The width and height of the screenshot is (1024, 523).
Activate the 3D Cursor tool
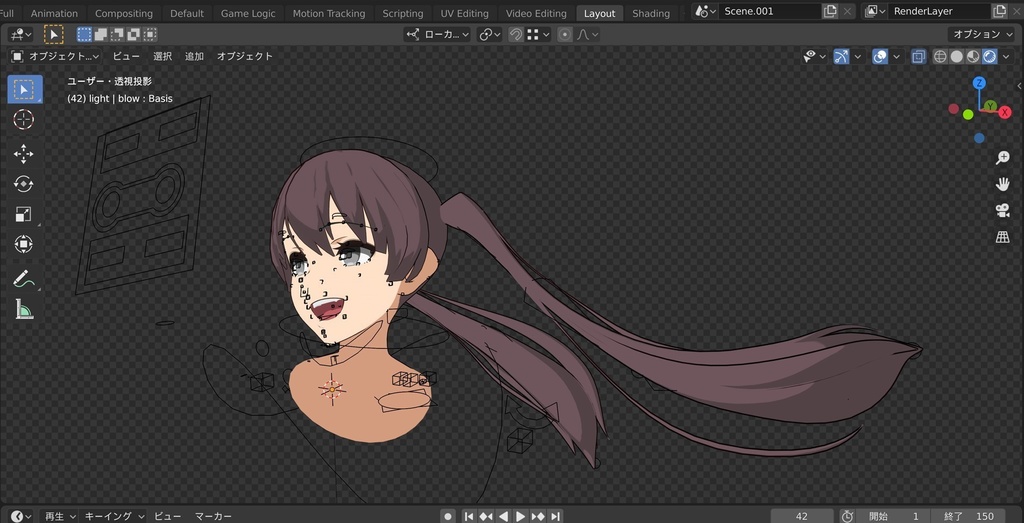(24, 119)
